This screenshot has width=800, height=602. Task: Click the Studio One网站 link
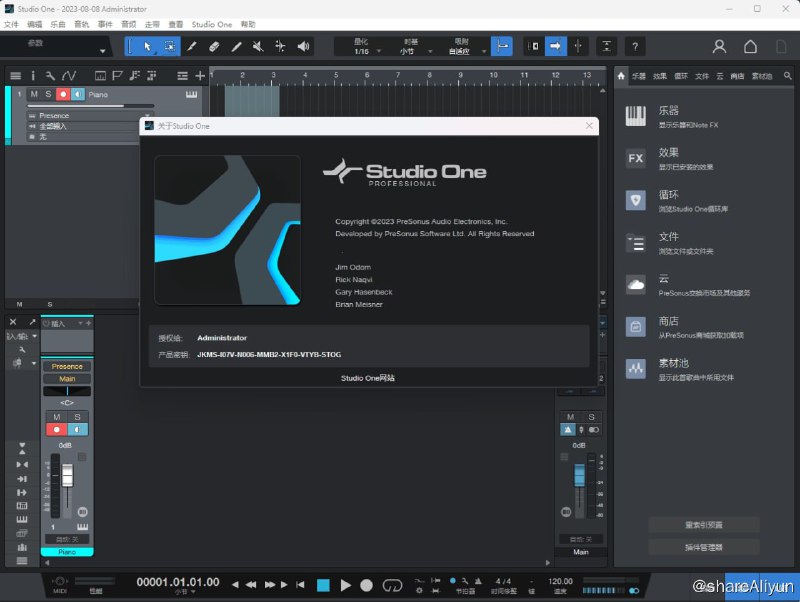coord(368,378)
